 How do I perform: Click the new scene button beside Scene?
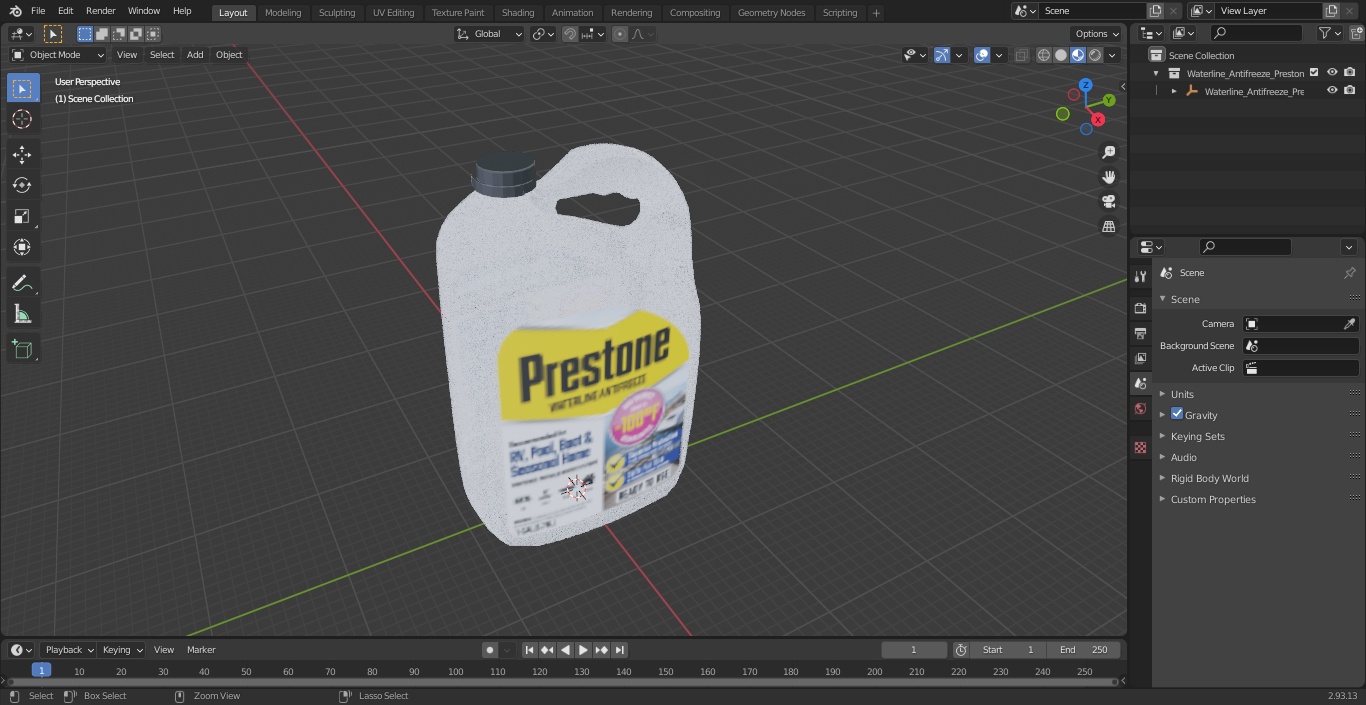[x=1155, y=11]
